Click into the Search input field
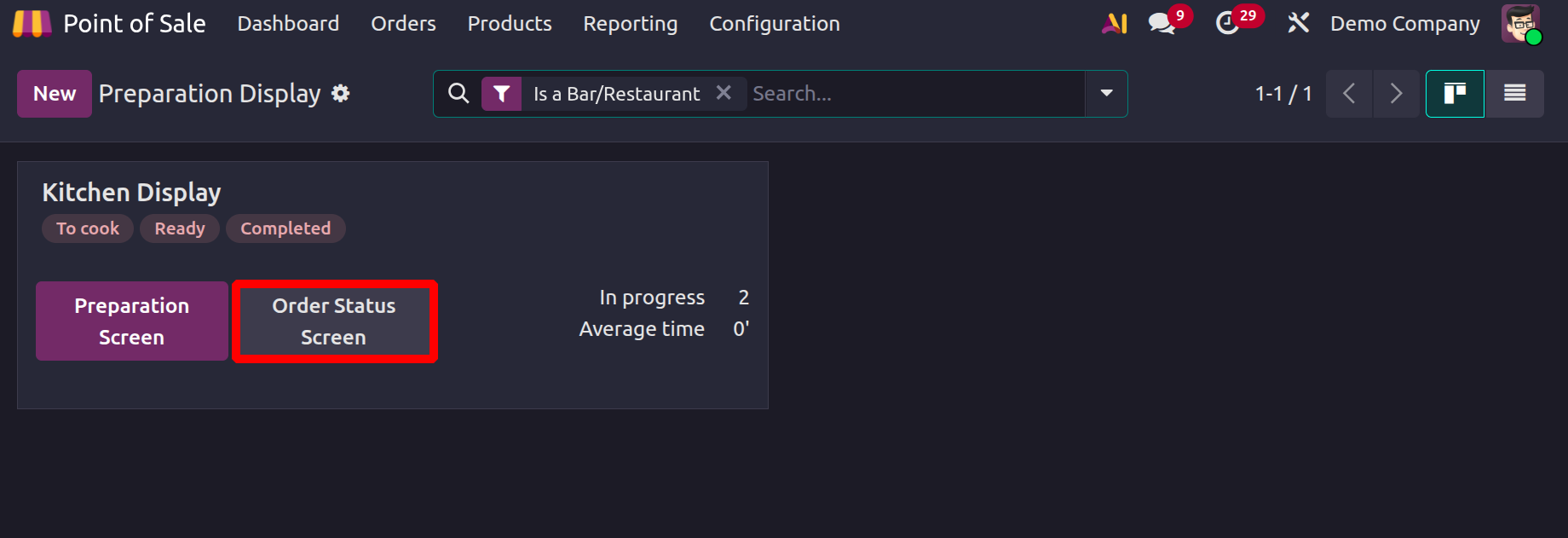Viewport: 1568px width, 538px height. (912, 94)
